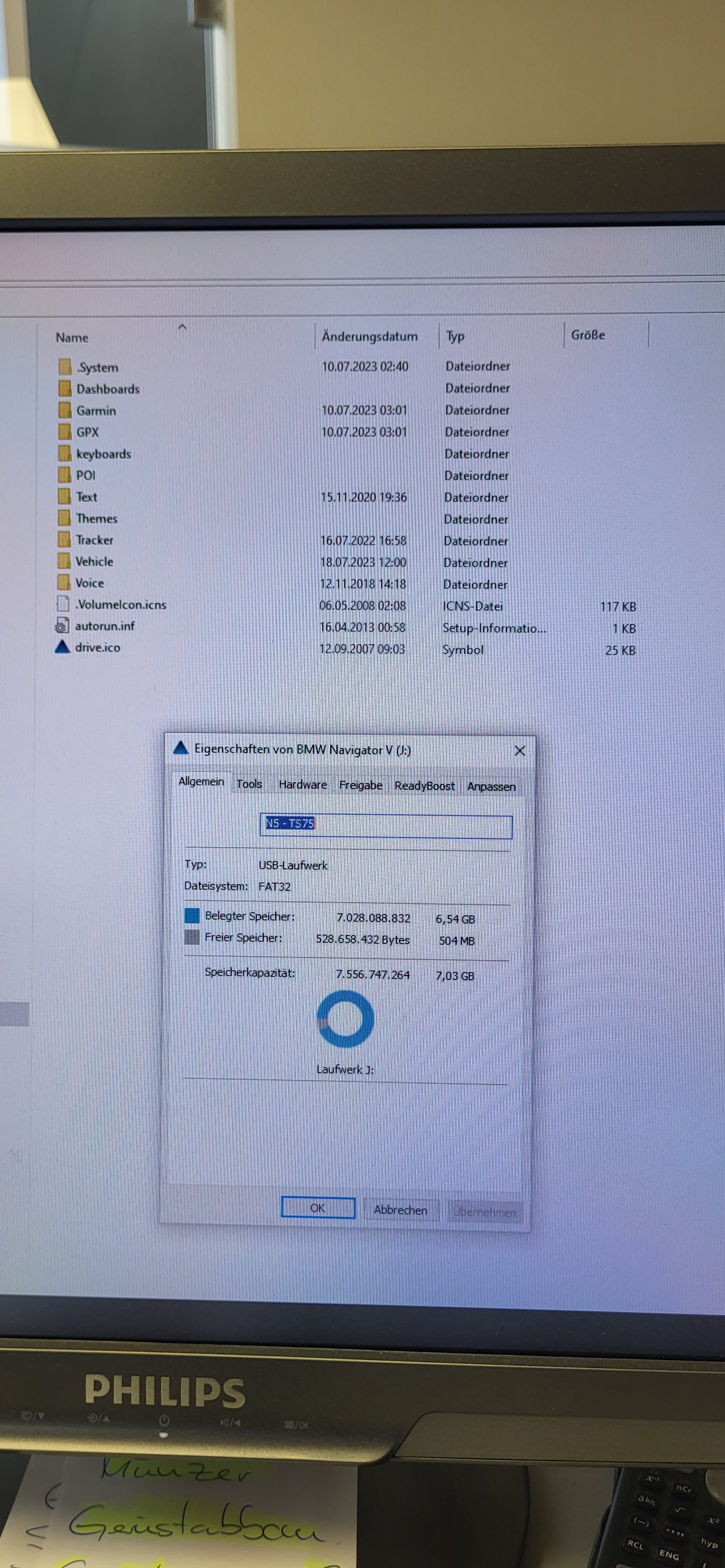Select the Voice folder icon

64,583
